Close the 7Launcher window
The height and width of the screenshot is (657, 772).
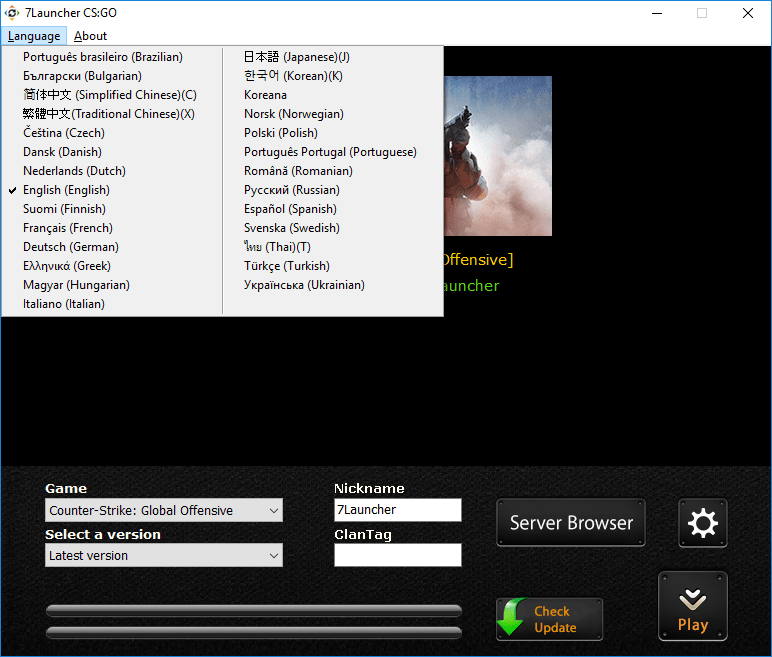pyautogui.click(x=748, y=13)
